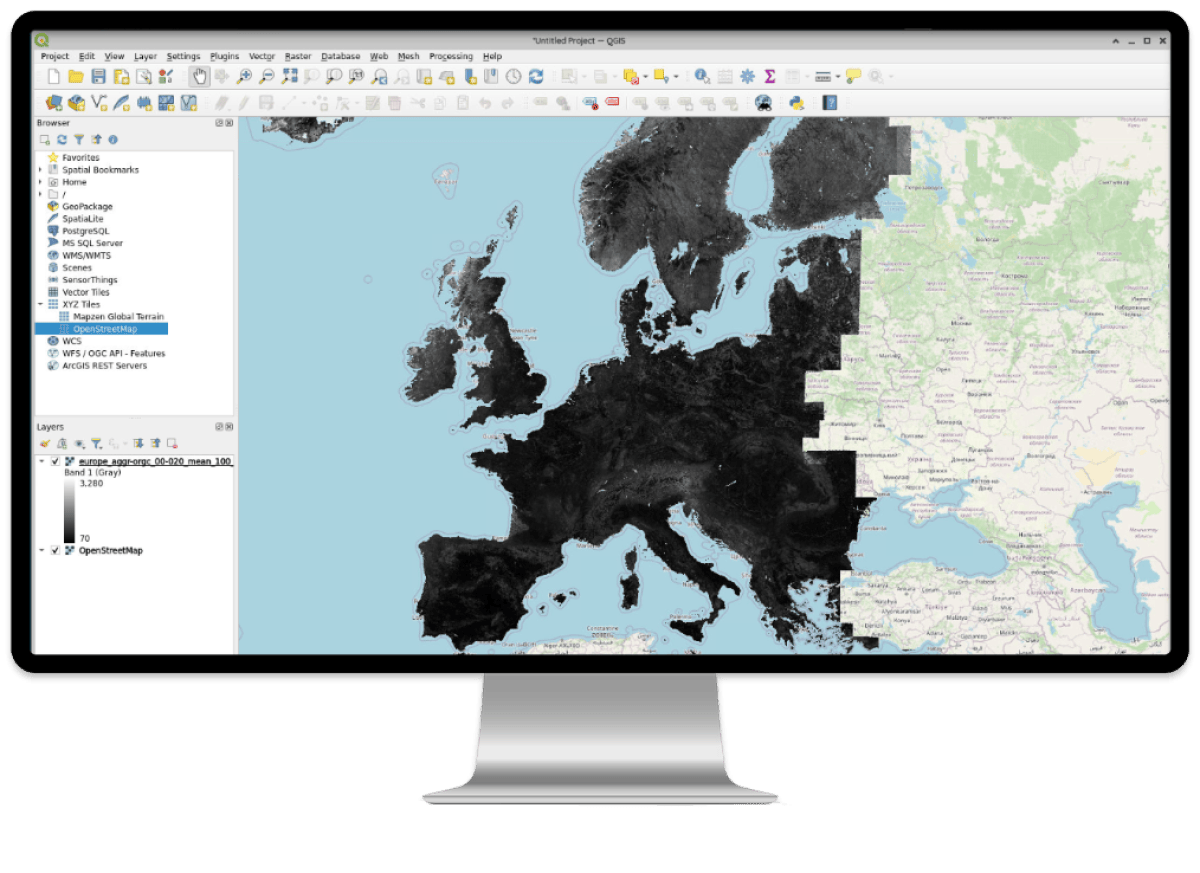The width and height of the screenshot is (1200, 873).
Task: Select ArcGIS REST Servers entry
Action: pos(104,365)
